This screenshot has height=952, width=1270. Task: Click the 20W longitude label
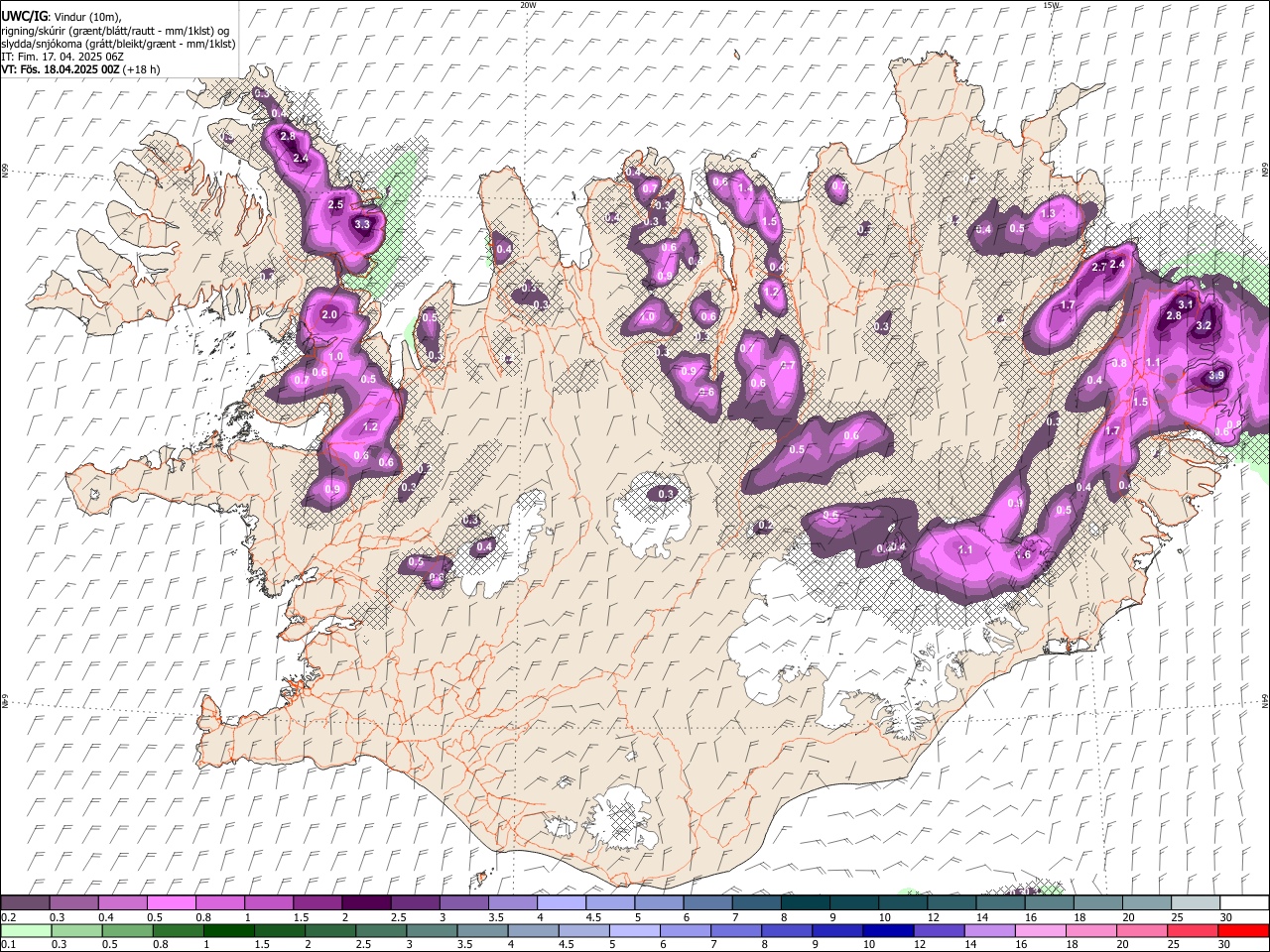(x=528, y=5)
